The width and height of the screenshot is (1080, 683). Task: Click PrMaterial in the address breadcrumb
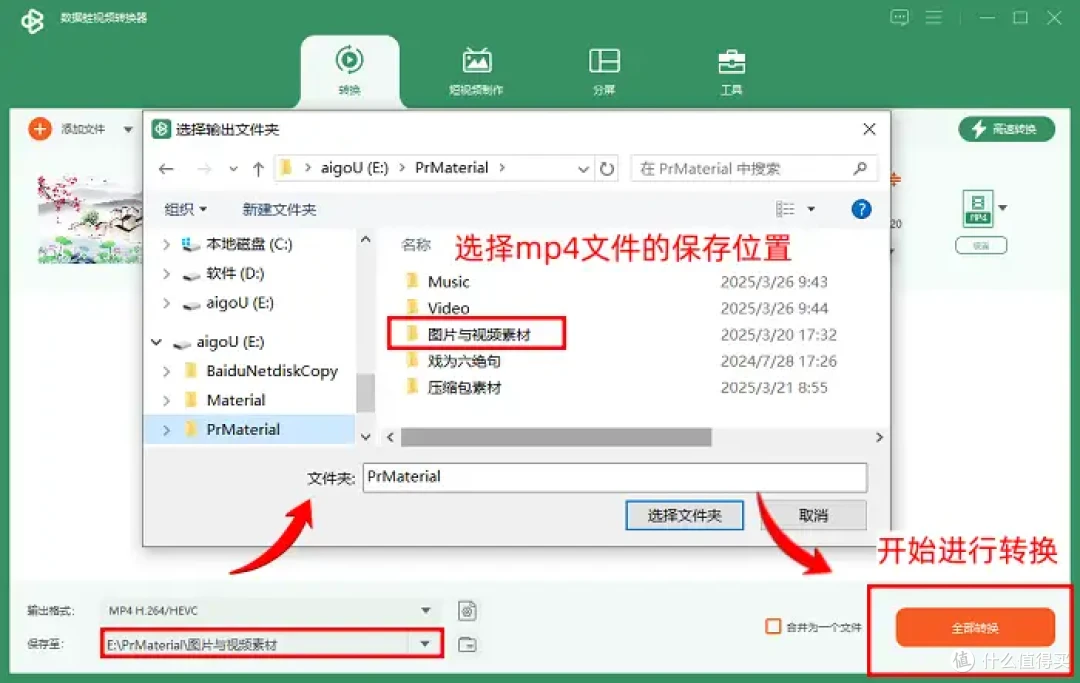coord(451,168)
